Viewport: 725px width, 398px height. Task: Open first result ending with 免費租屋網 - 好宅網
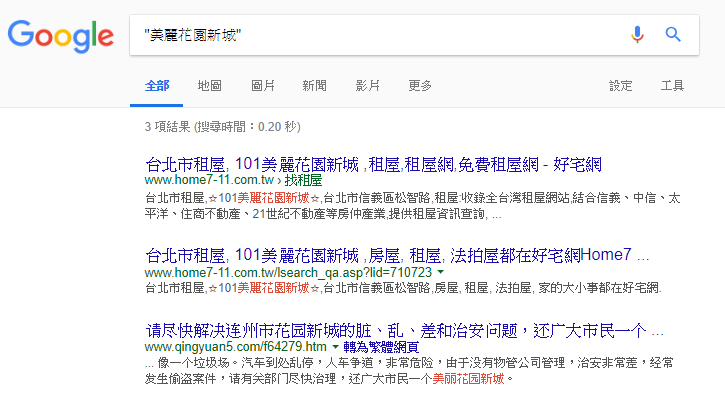(x=374, y=165)
